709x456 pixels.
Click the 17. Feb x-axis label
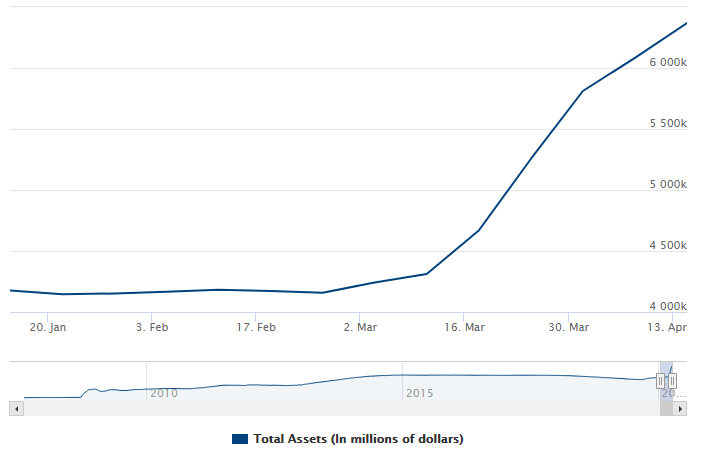(x=256, y=326)
